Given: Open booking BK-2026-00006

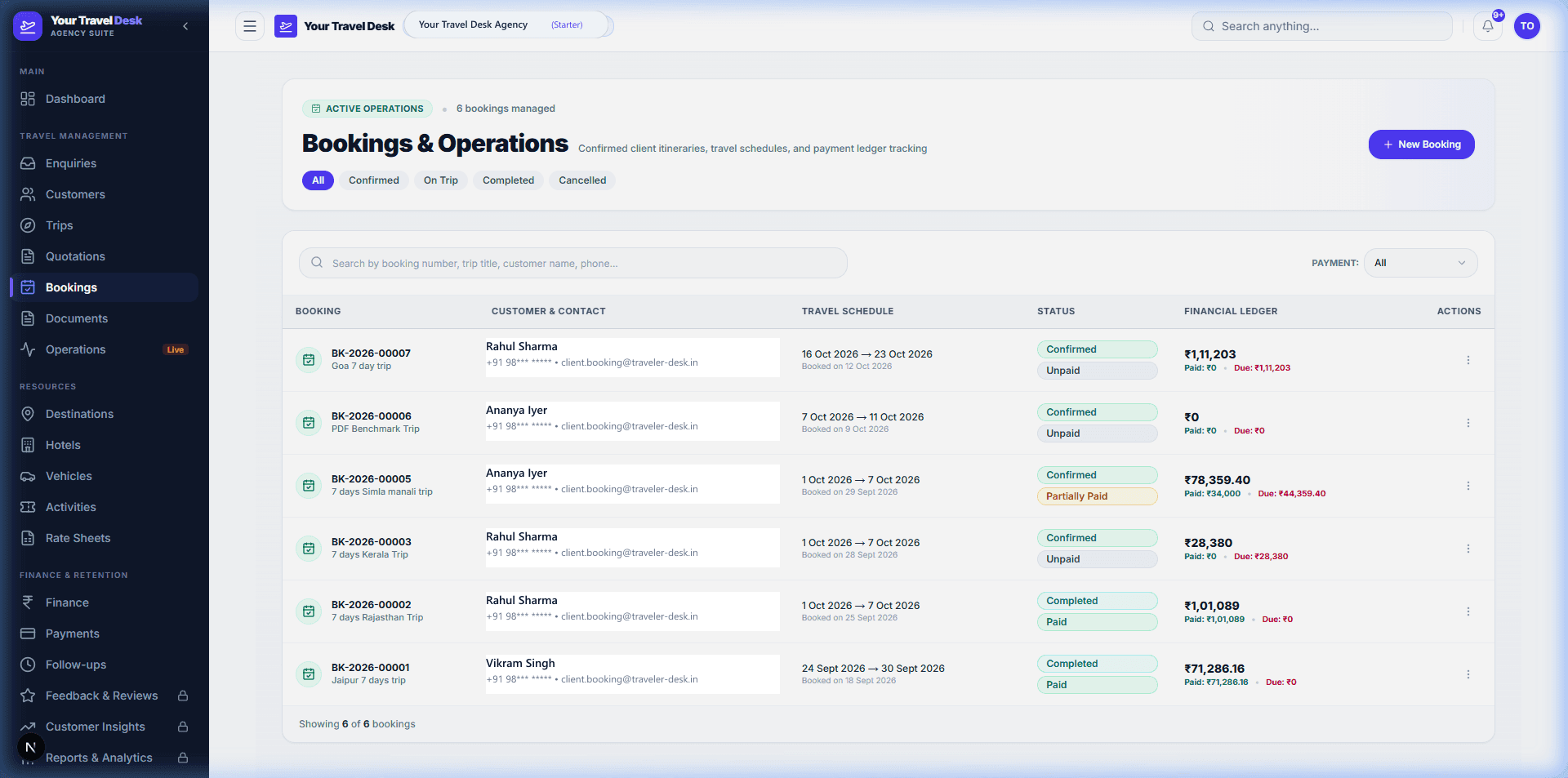Looking at the screenshot, I should (x=372, y=416).
